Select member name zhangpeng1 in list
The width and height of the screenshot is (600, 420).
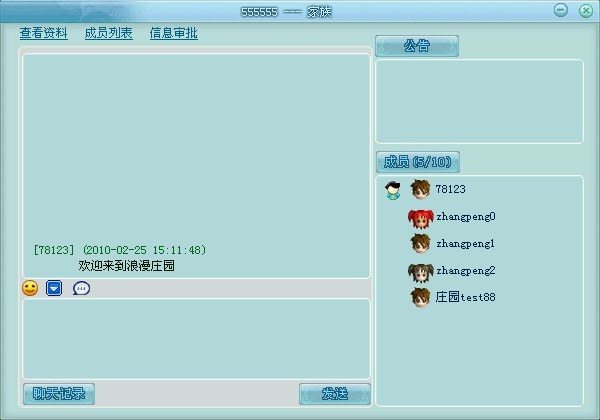(466, 244)
